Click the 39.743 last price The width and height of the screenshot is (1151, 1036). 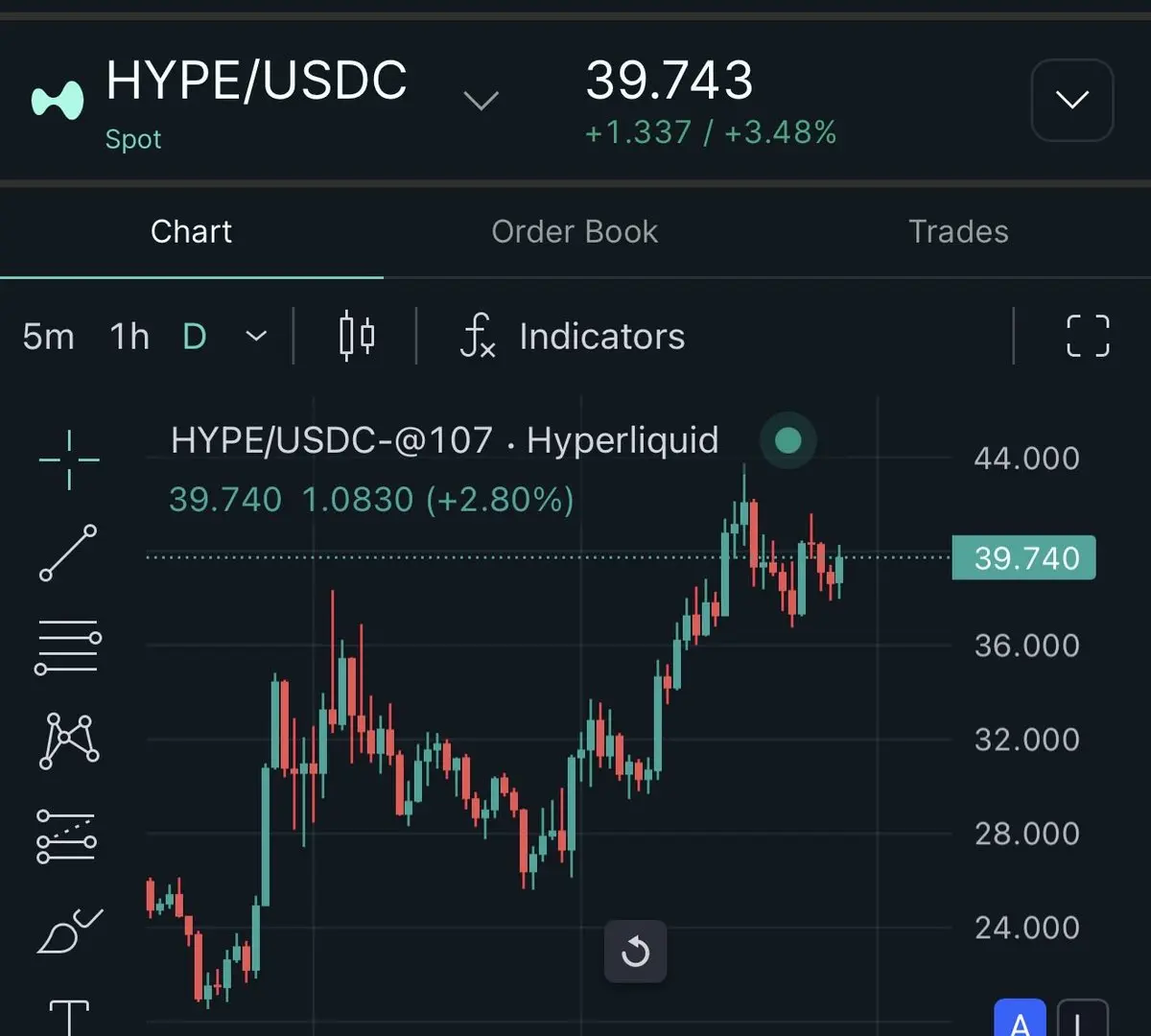(x=669, y=80)
